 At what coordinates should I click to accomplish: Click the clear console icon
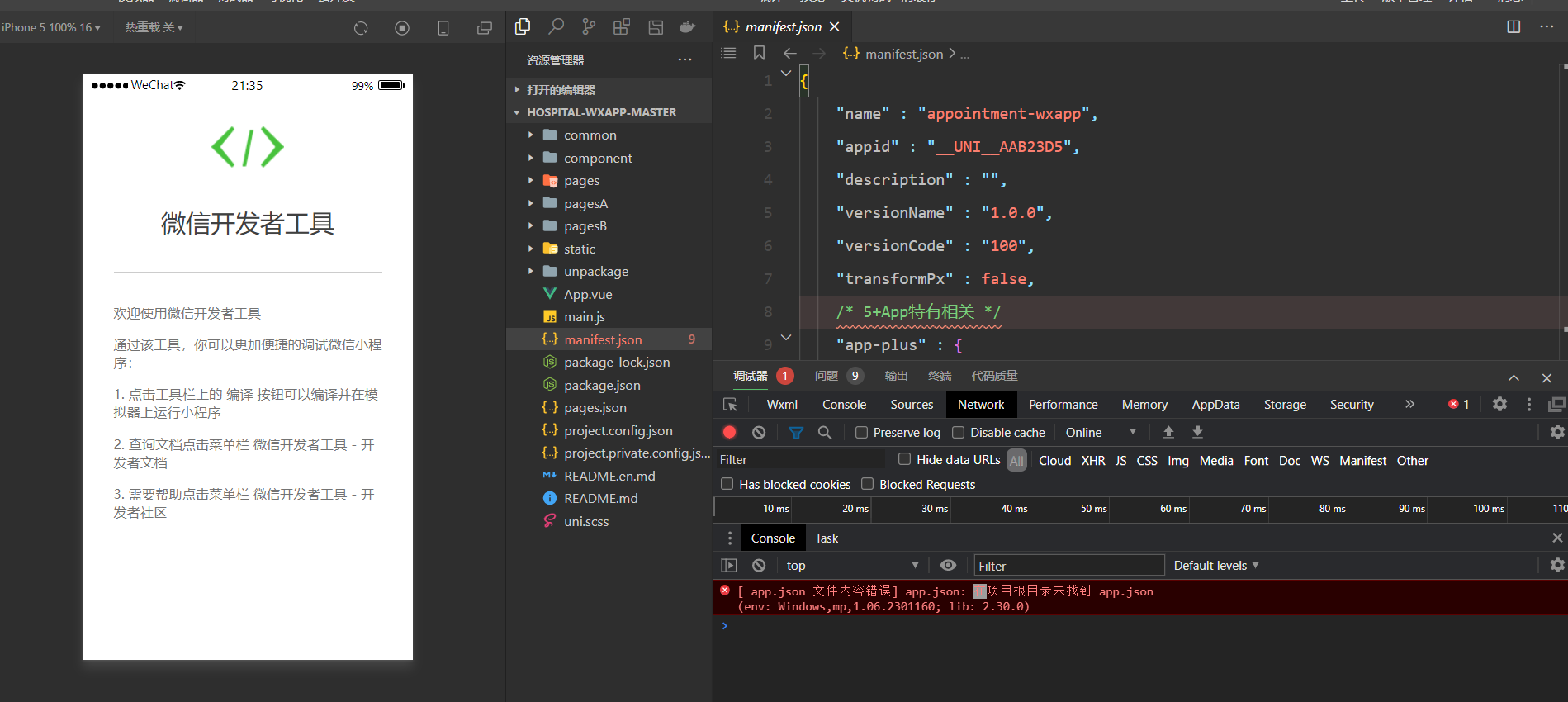point(759,566)
